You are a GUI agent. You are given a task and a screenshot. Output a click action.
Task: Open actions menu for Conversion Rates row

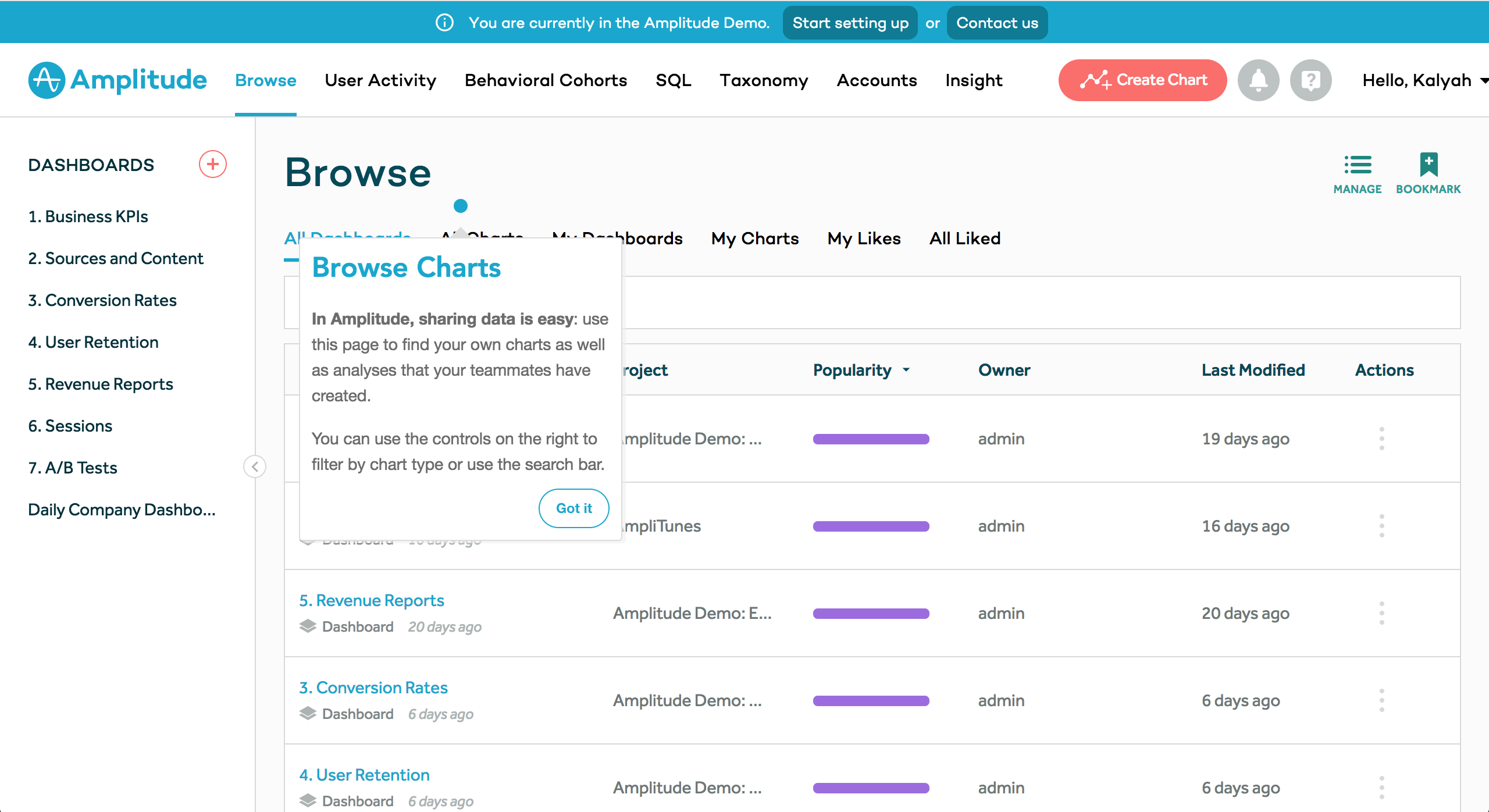point(1382,700)
